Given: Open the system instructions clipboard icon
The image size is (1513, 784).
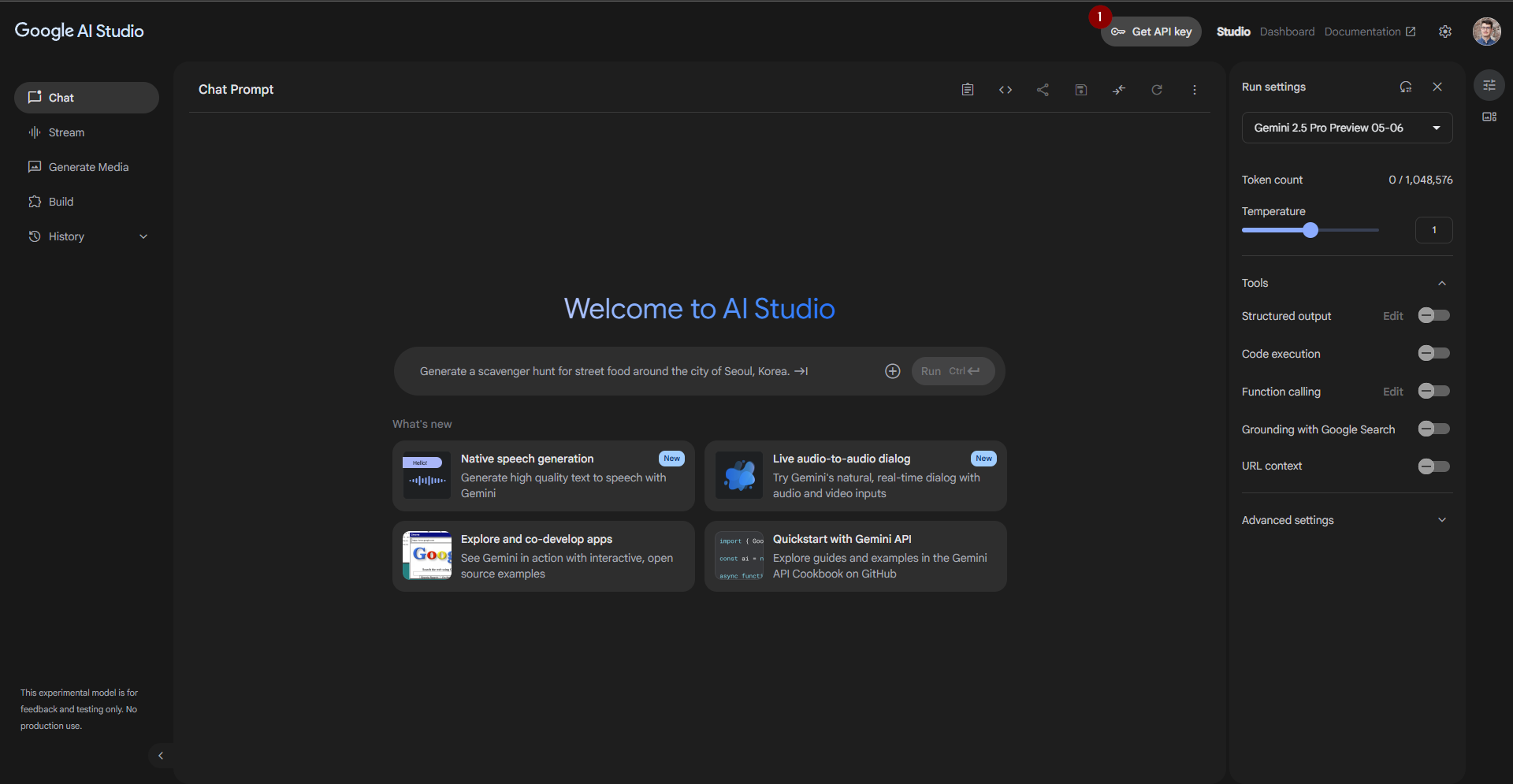Looking at the screenshot, I should pos(967,90).
